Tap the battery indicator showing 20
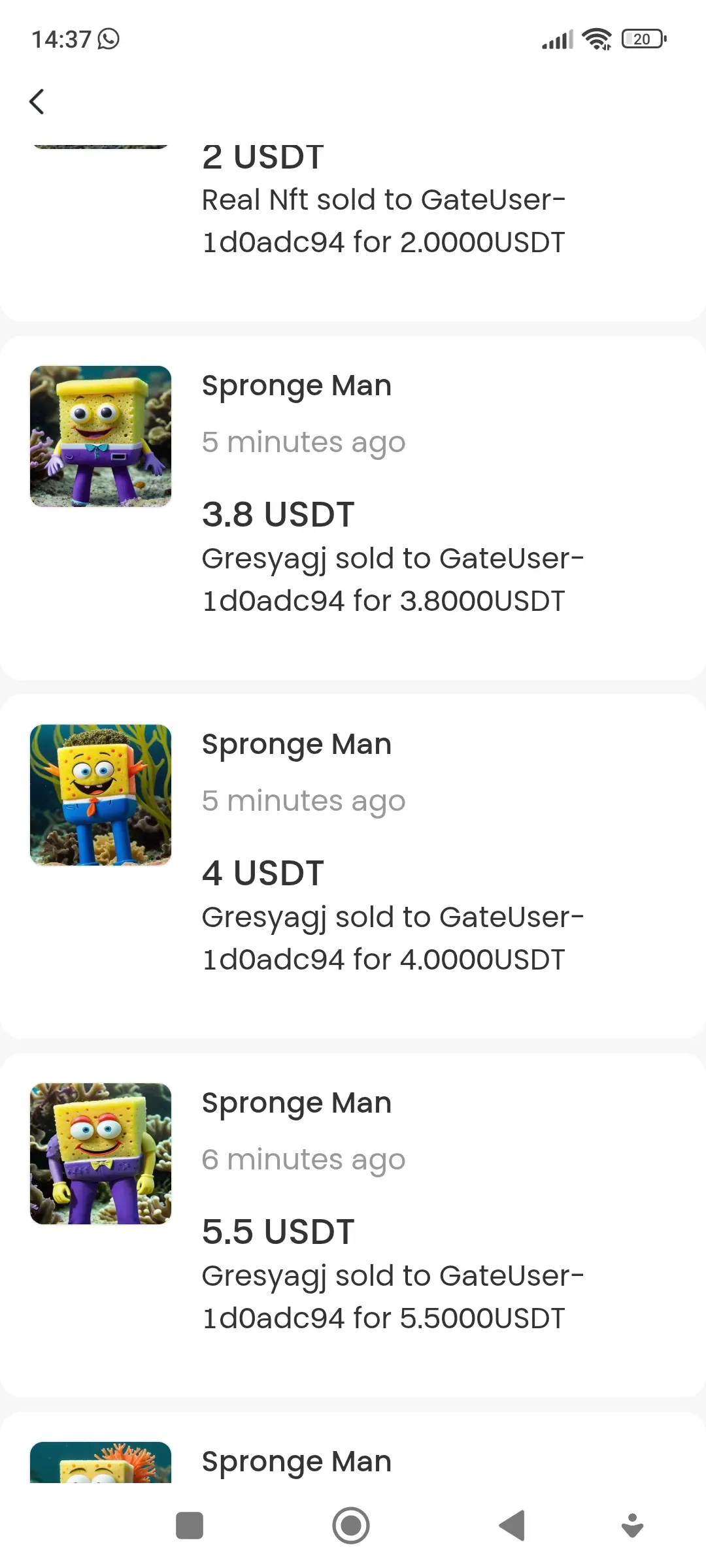Viewport: 706px width, 1568px height. 645,39
